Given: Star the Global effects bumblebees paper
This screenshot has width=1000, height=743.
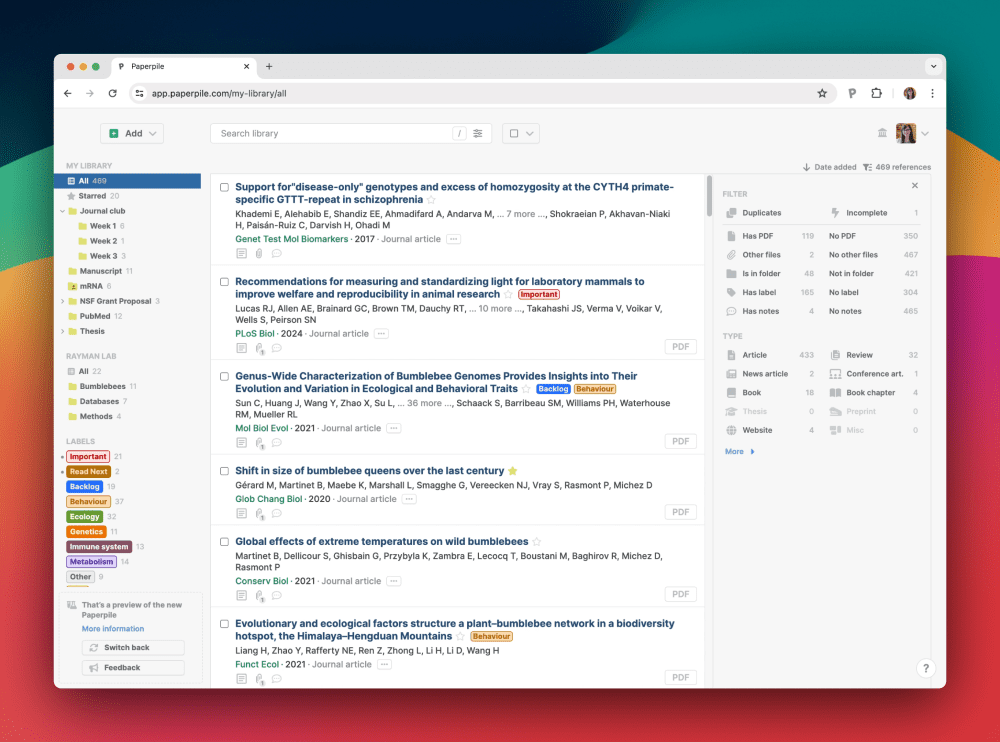Looking at the screenshot, I should 536,542.
